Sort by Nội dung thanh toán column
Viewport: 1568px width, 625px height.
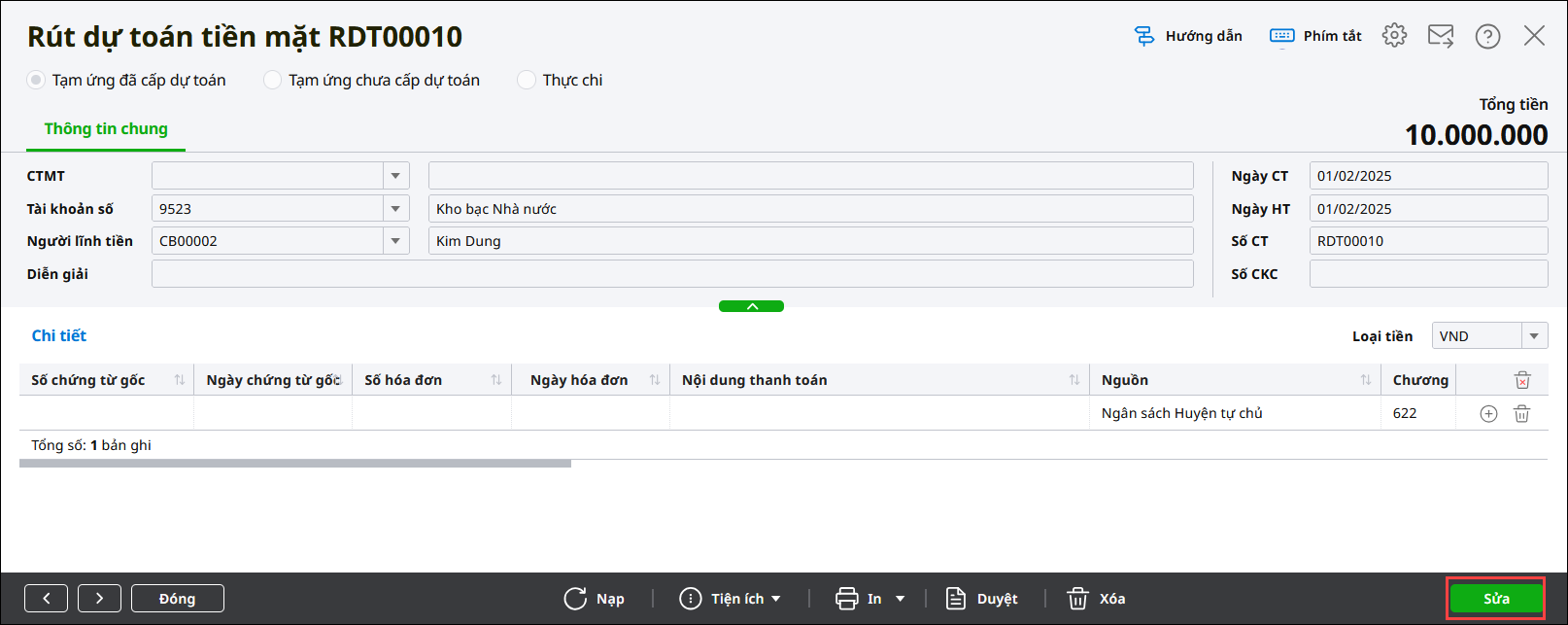pos(1074,380)
